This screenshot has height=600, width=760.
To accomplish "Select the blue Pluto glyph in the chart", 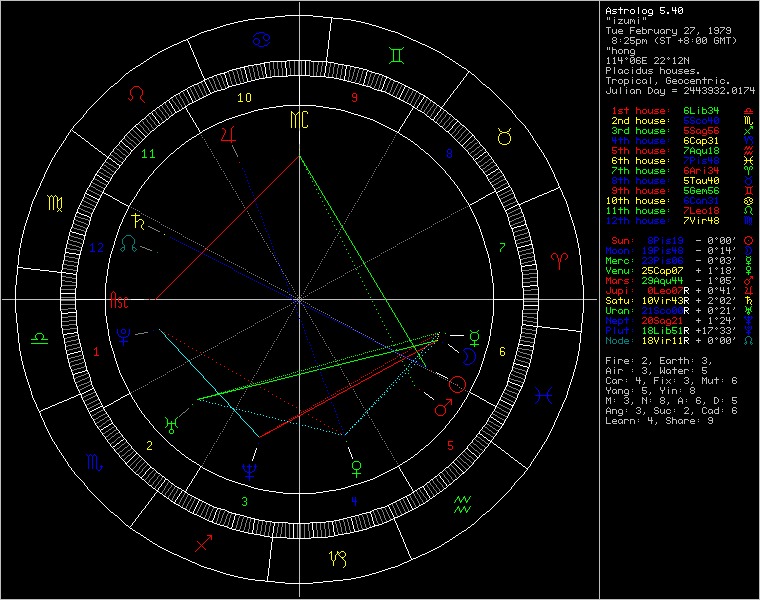I will 124,336.
